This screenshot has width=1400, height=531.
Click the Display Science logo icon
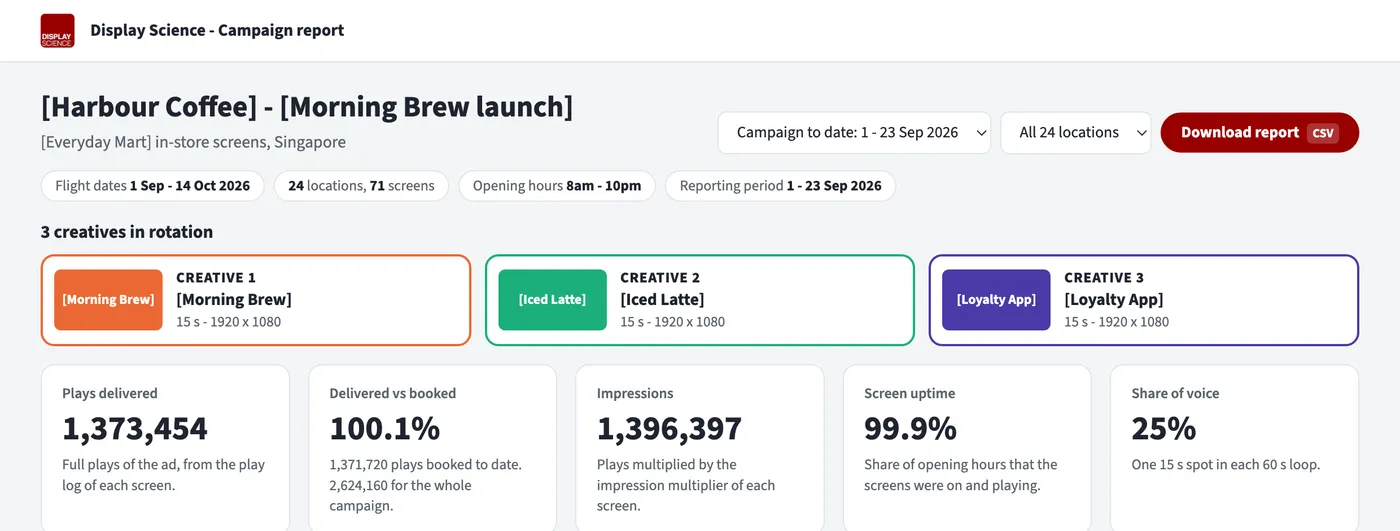57,30
